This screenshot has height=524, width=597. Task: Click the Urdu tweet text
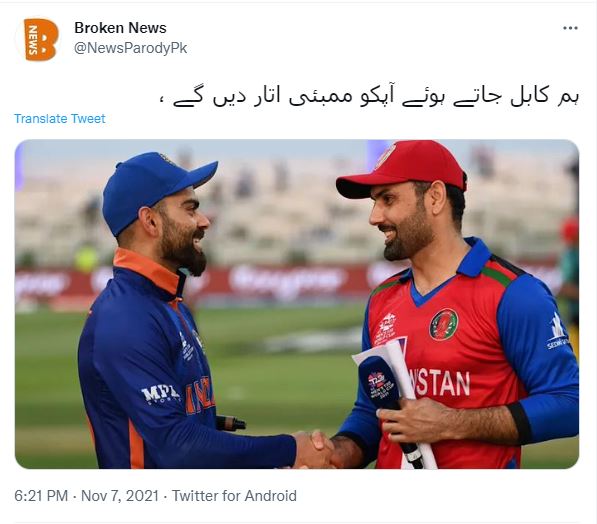click(369, 96)
